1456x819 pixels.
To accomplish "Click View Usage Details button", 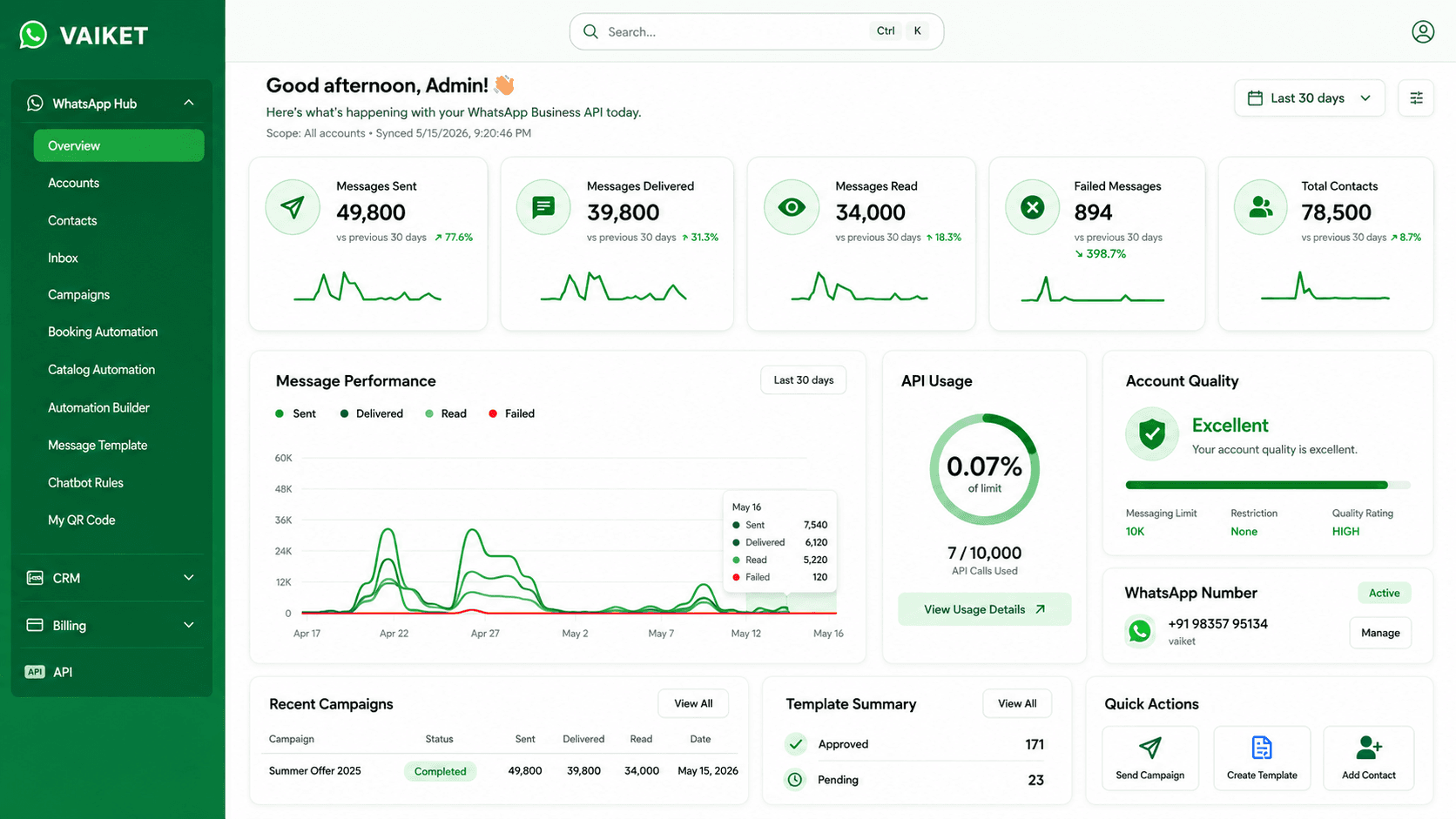I will [x=984, y=609].
